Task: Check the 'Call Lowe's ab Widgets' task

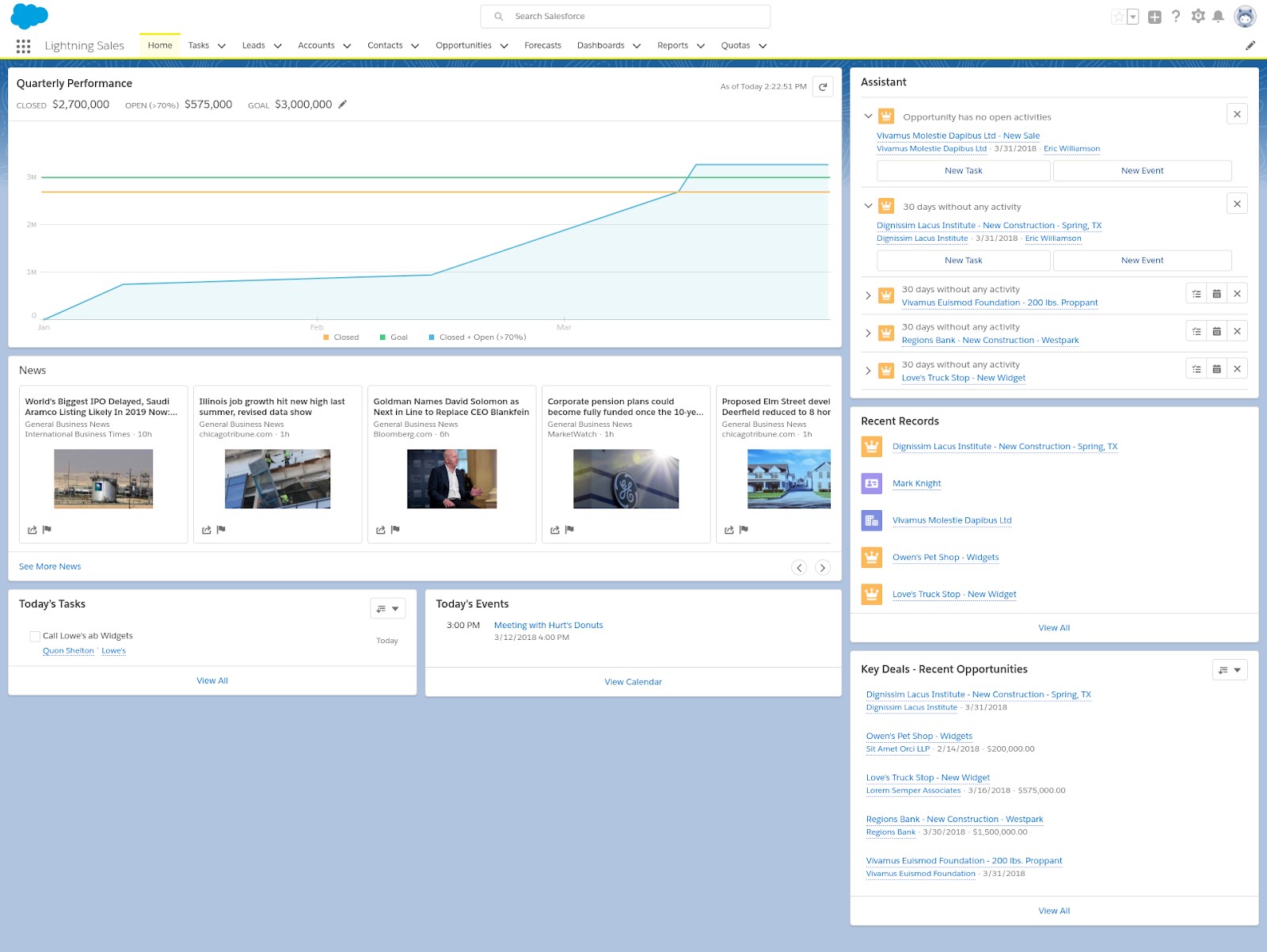Action: click(35, 636)
